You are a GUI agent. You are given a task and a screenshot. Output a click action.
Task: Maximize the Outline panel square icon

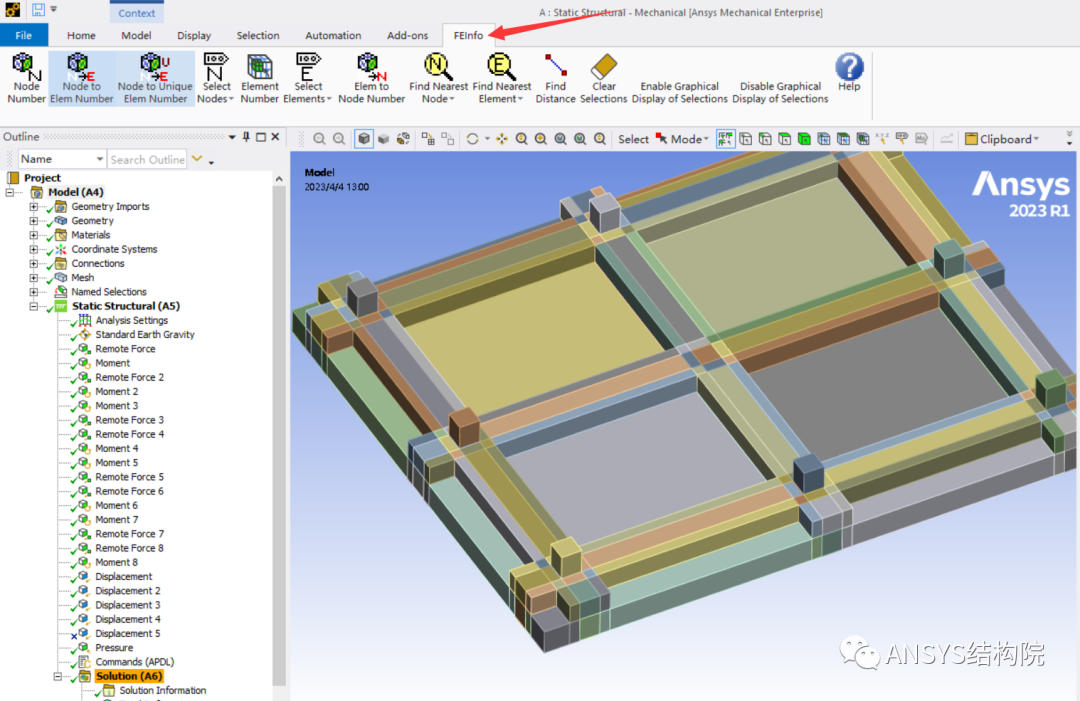pyautogui.click(x=261, y=137)
